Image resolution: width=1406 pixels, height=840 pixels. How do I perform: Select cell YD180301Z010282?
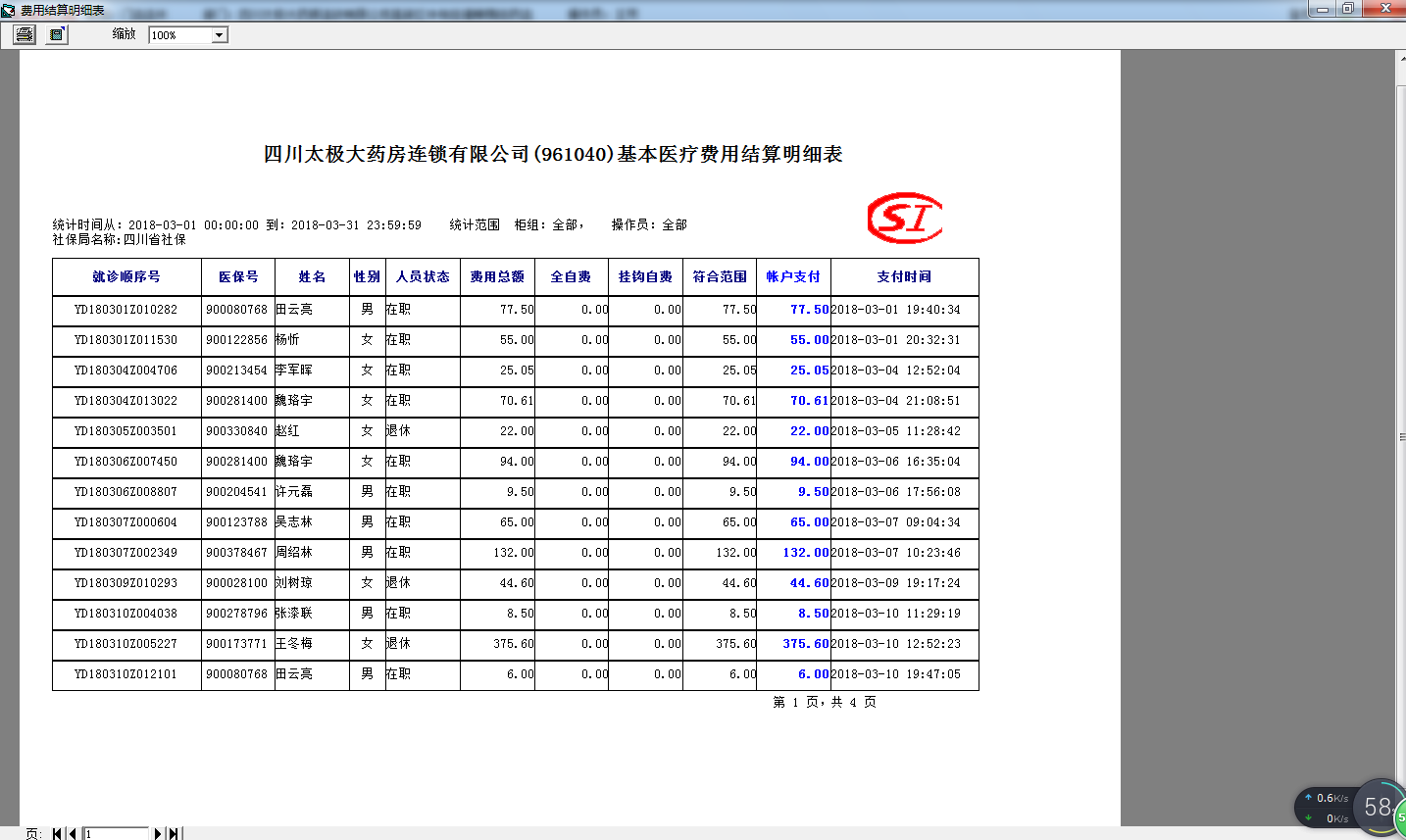pyautogui.click(x=126, y=310)
